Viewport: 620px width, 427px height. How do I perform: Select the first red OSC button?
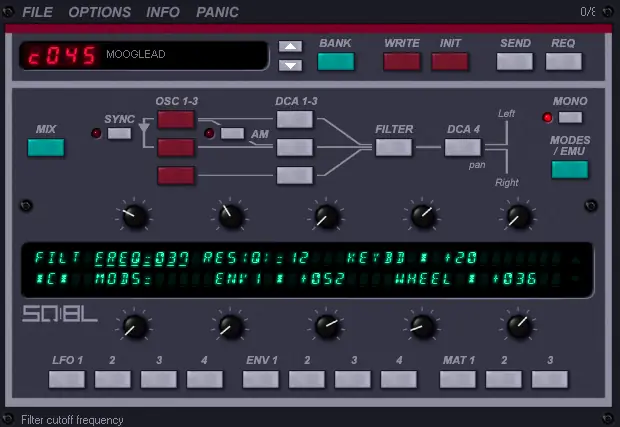176,119
